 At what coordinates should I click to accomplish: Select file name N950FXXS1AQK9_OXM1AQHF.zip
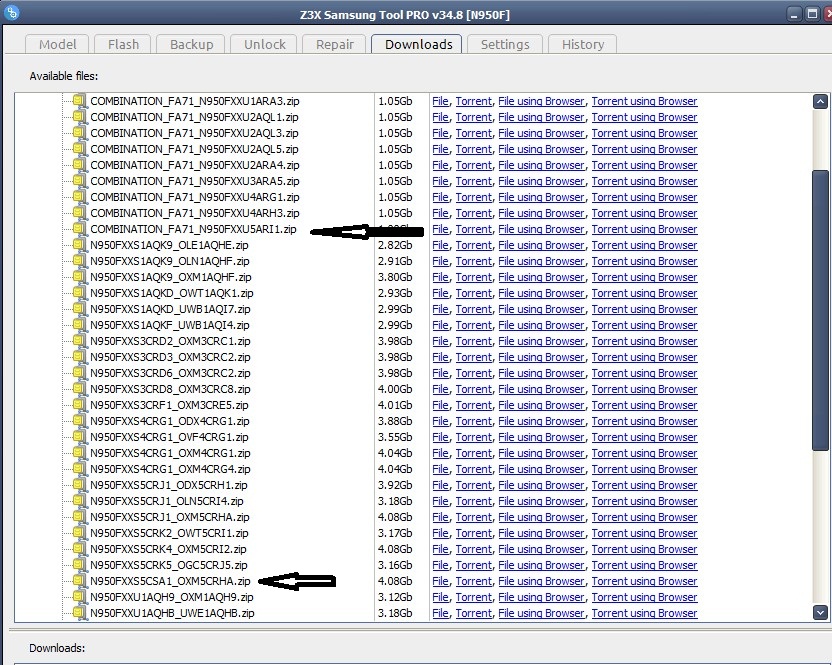tap(170, 277)
